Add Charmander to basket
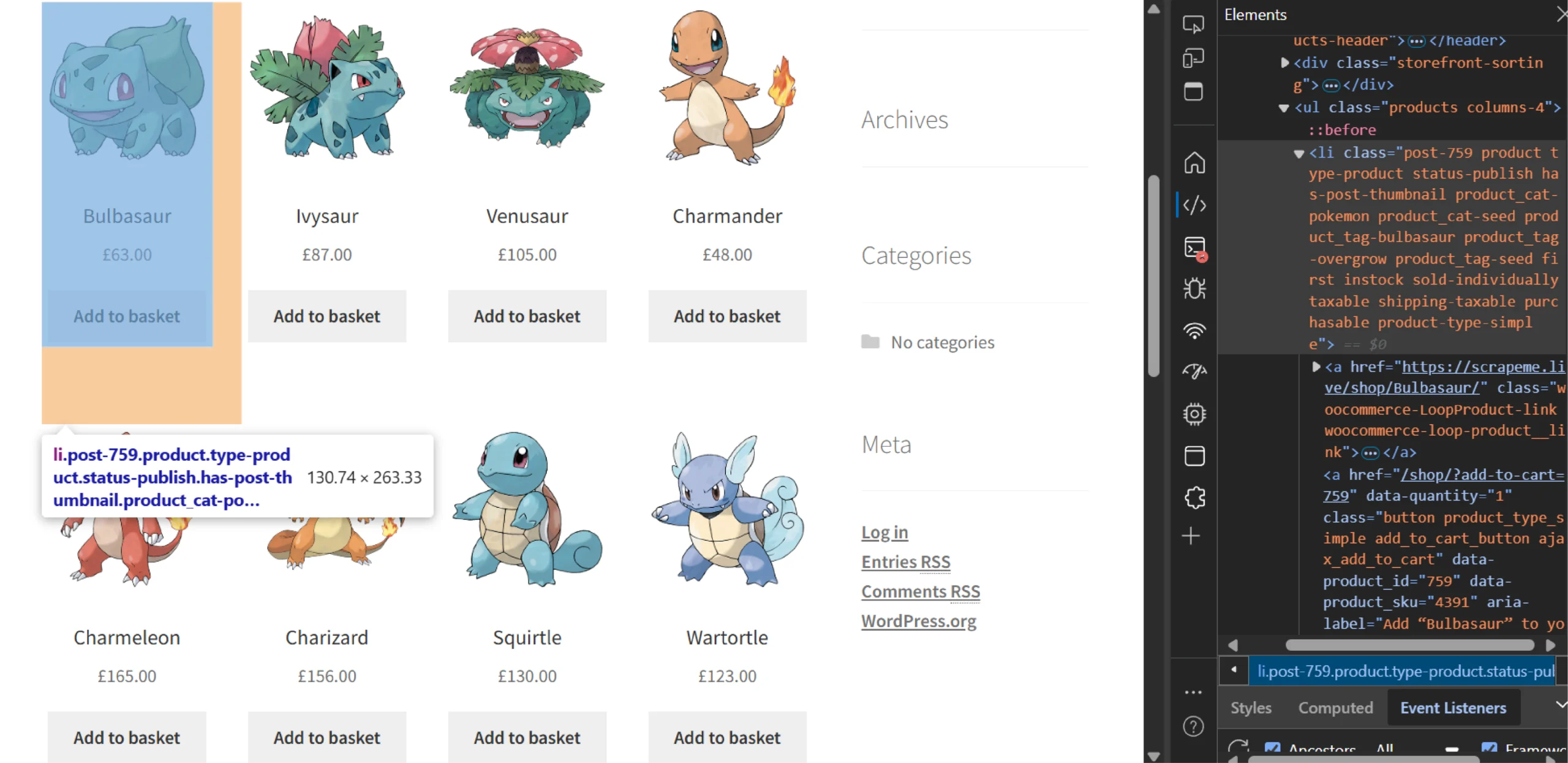This screenshot has width=1568, height=763. coord(727,316)
